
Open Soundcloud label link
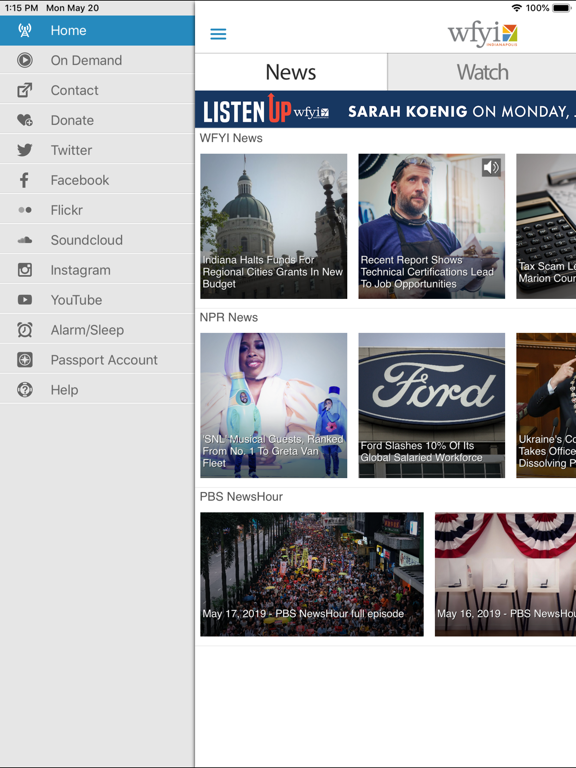click(x=87, y=240)
